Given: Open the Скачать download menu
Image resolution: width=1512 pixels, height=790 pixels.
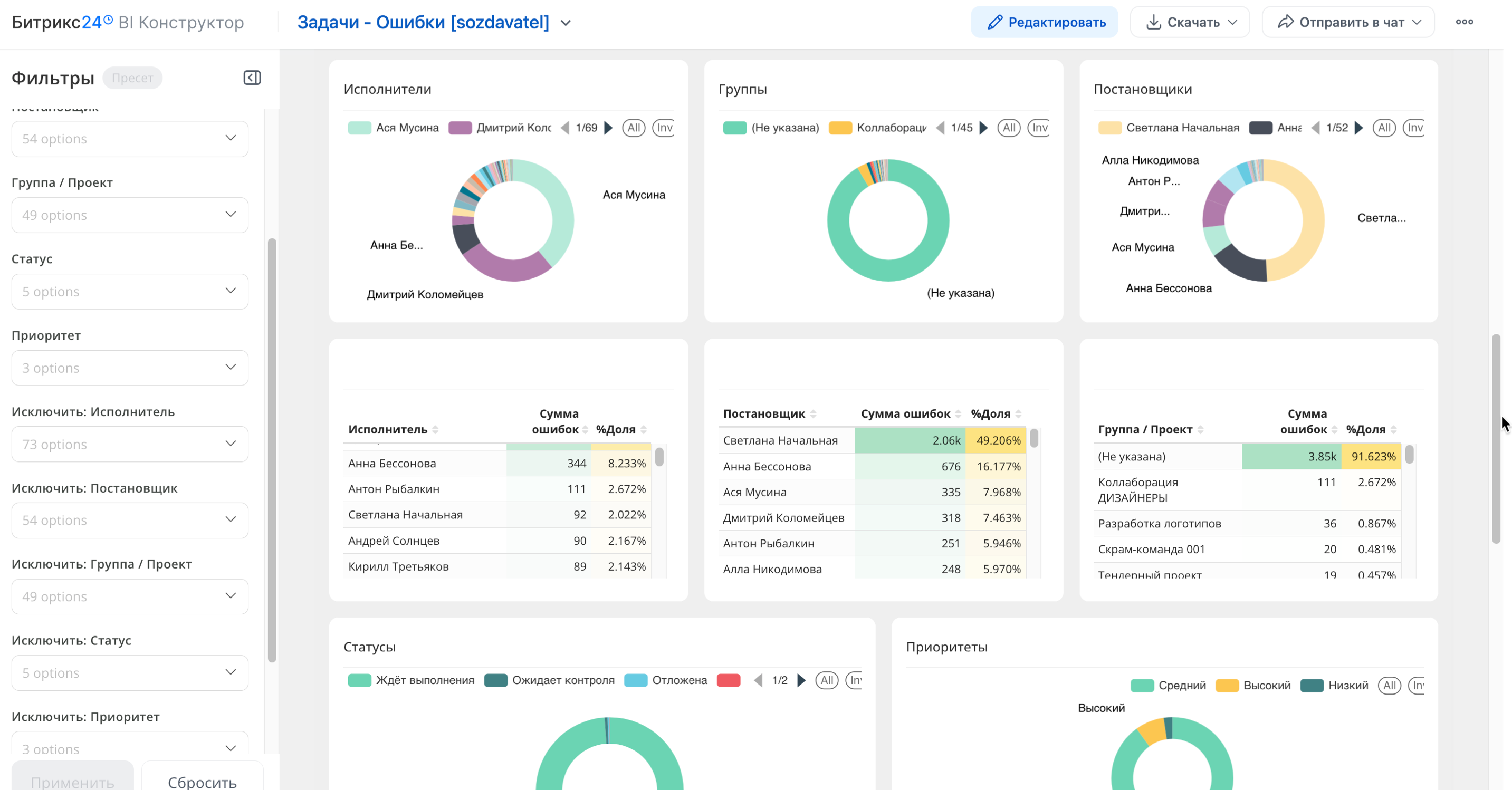Looking at the screenshot, I should (1190, 22).
